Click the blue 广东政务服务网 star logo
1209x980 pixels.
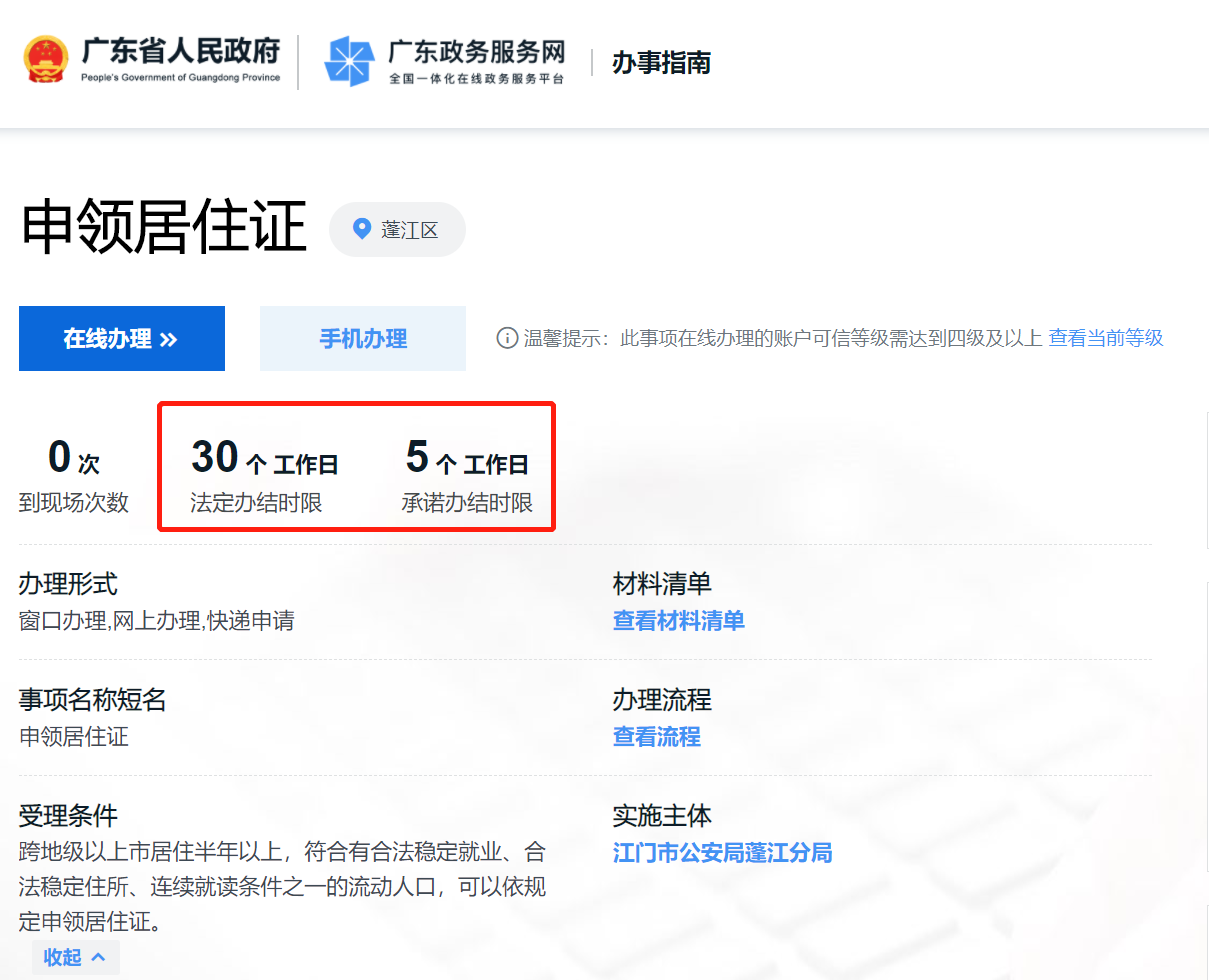349,62
